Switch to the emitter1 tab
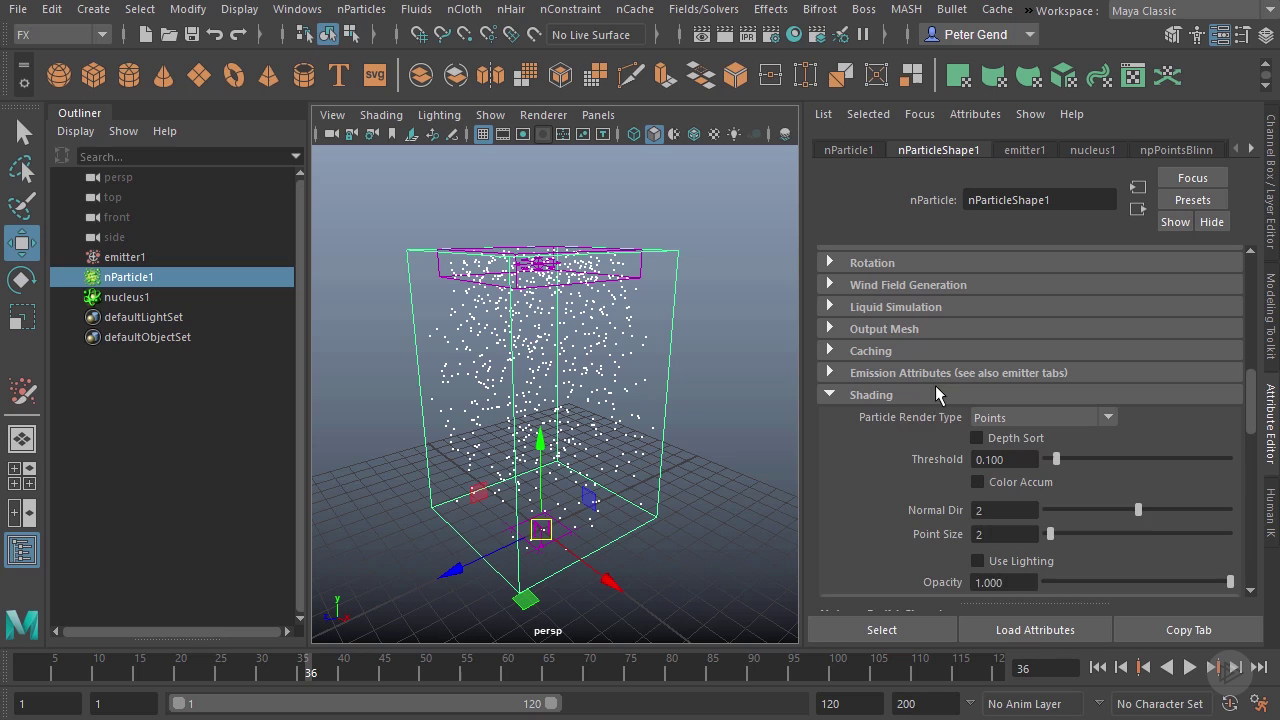Screen dimensions: 1280x720 pos(1025,150)
